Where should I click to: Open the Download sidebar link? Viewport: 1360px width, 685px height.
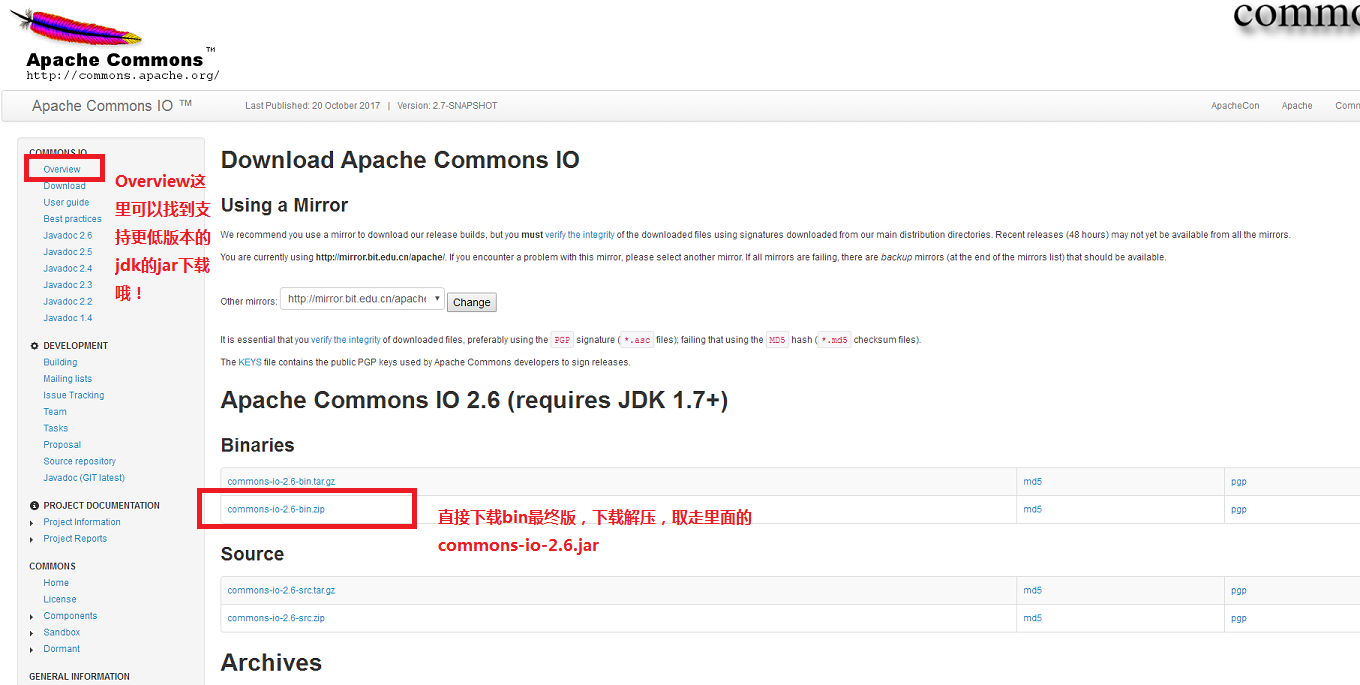64,186
